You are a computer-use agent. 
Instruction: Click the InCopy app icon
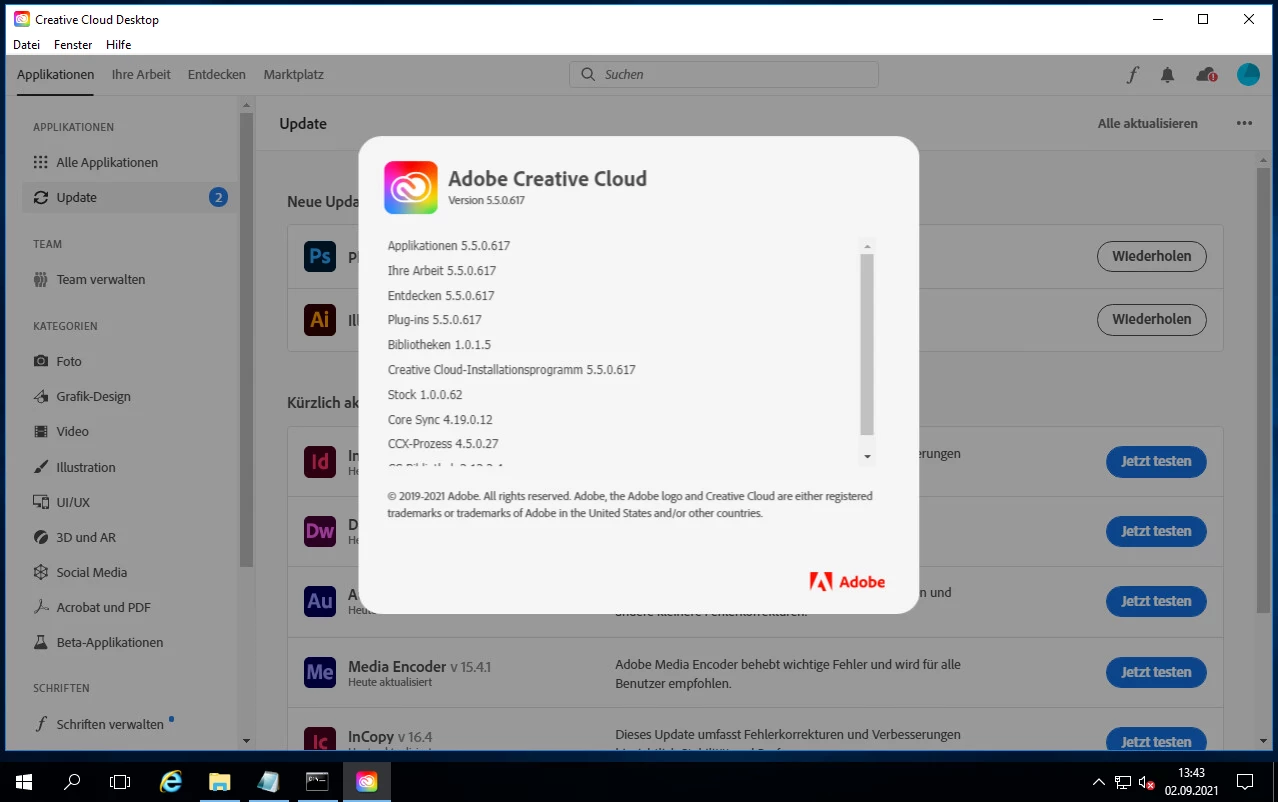pyautogui.click(x=320, y=740)
